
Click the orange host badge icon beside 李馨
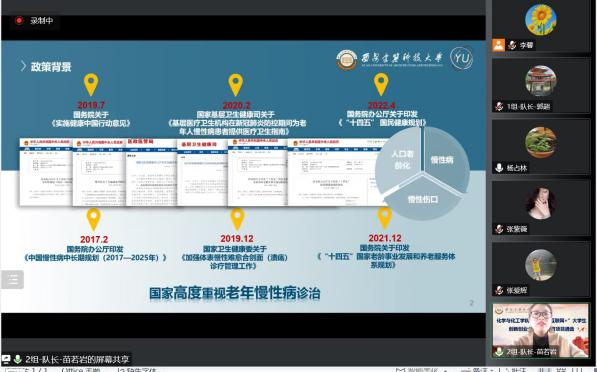pos(498,45)
